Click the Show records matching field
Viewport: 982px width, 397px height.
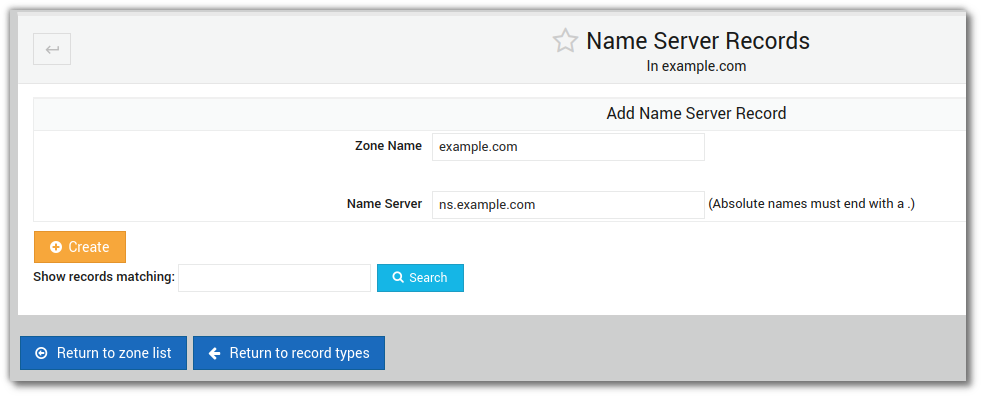pyautogui.click(x=274, y=277)
